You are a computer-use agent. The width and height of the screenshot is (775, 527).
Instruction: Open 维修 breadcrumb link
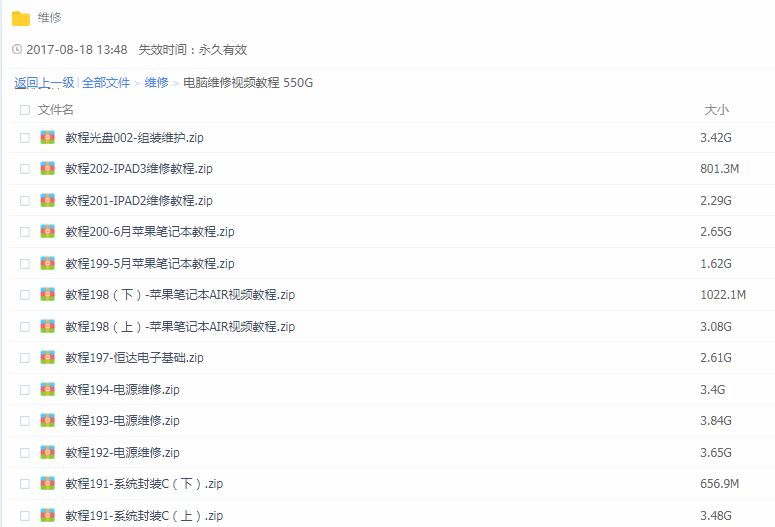(x=156, y=83)
